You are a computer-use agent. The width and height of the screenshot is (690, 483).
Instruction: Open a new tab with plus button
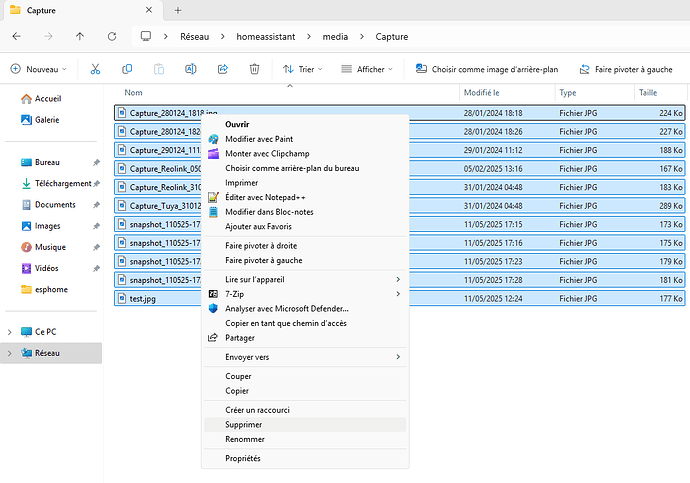(178, 10)
